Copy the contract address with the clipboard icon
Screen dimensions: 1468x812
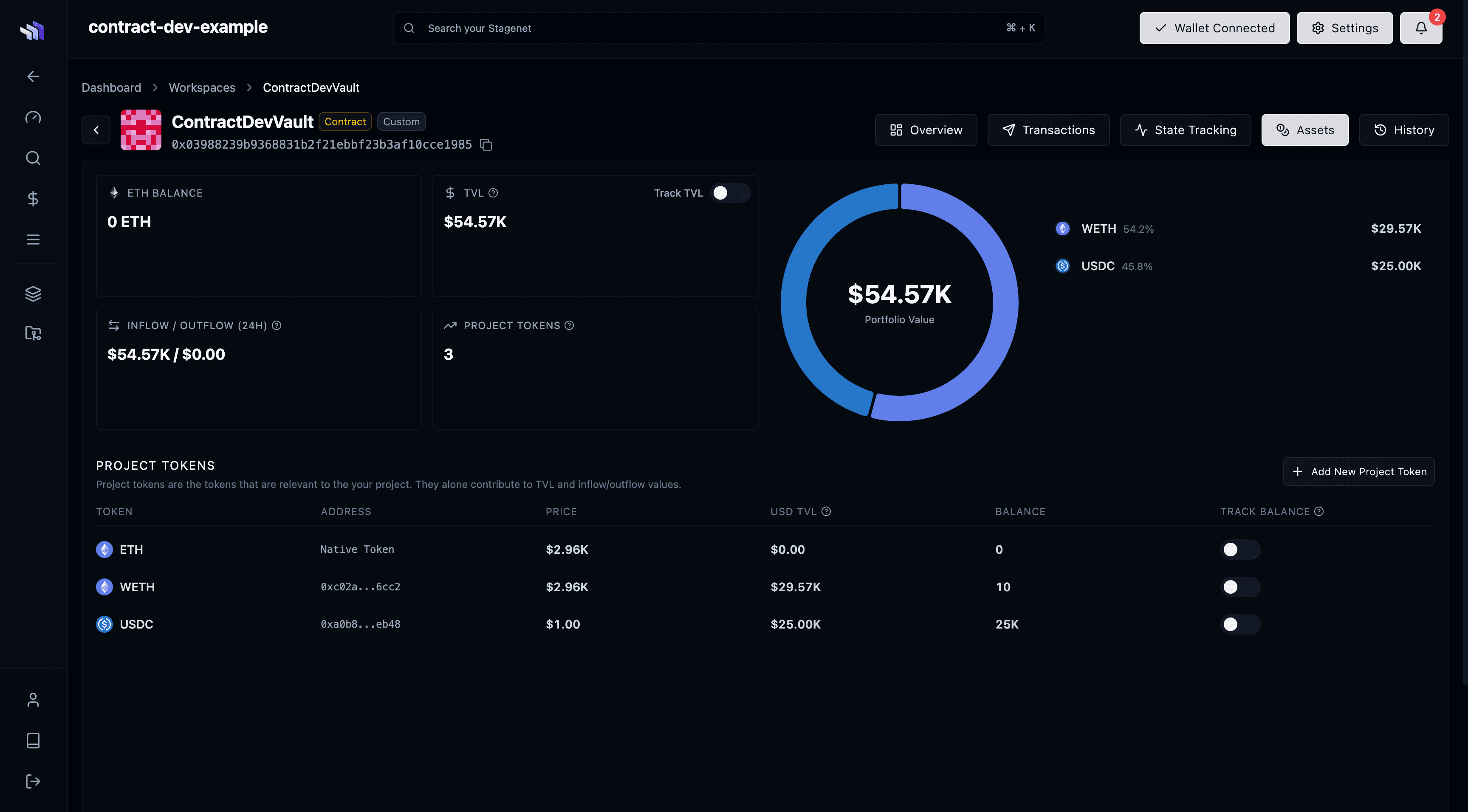486,145
